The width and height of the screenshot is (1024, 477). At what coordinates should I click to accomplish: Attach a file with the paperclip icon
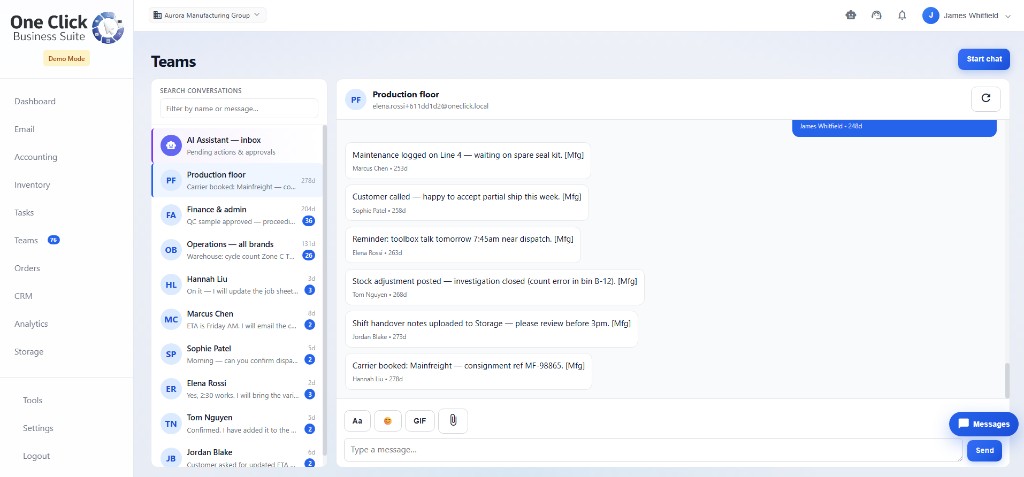453,421
